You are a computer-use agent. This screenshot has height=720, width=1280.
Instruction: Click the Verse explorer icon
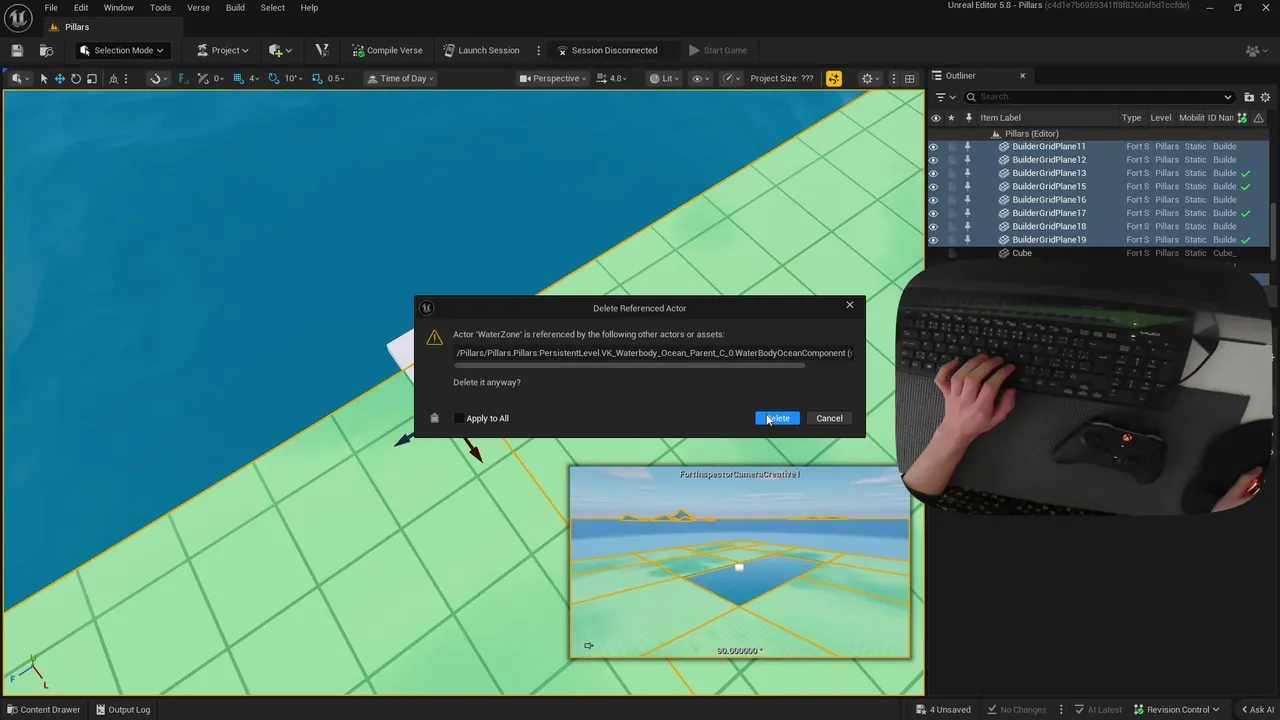pyautogui.click(x=322, y=50)
